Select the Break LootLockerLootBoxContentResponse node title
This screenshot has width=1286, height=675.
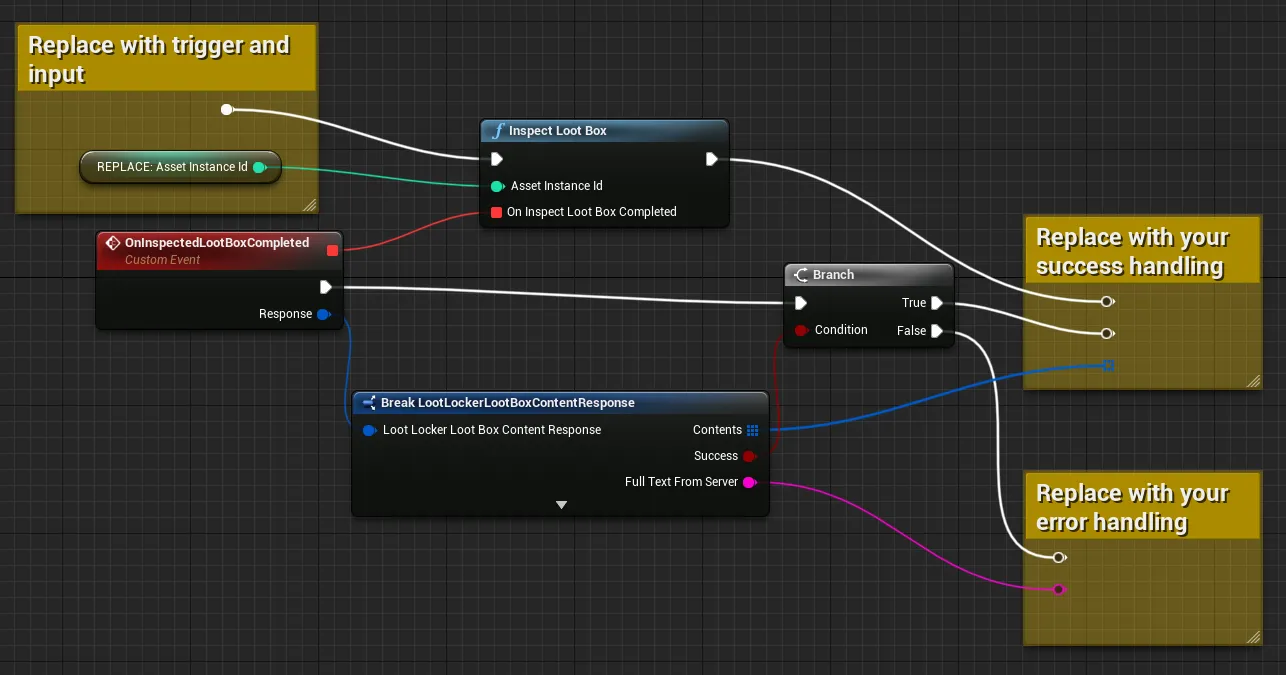point(508,403)
